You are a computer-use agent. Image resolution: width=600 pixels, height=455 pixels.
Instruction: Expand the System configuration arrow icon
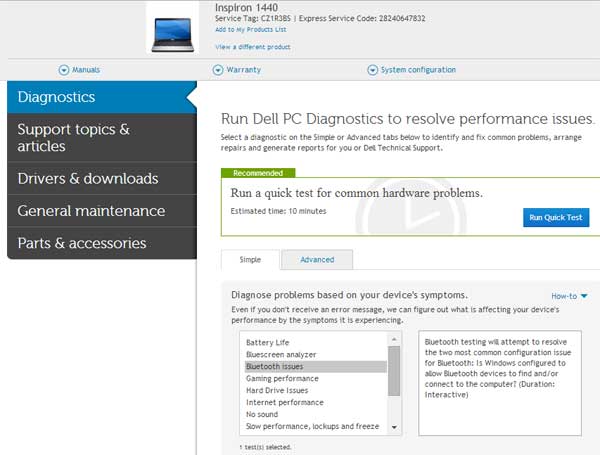(372, 70)
